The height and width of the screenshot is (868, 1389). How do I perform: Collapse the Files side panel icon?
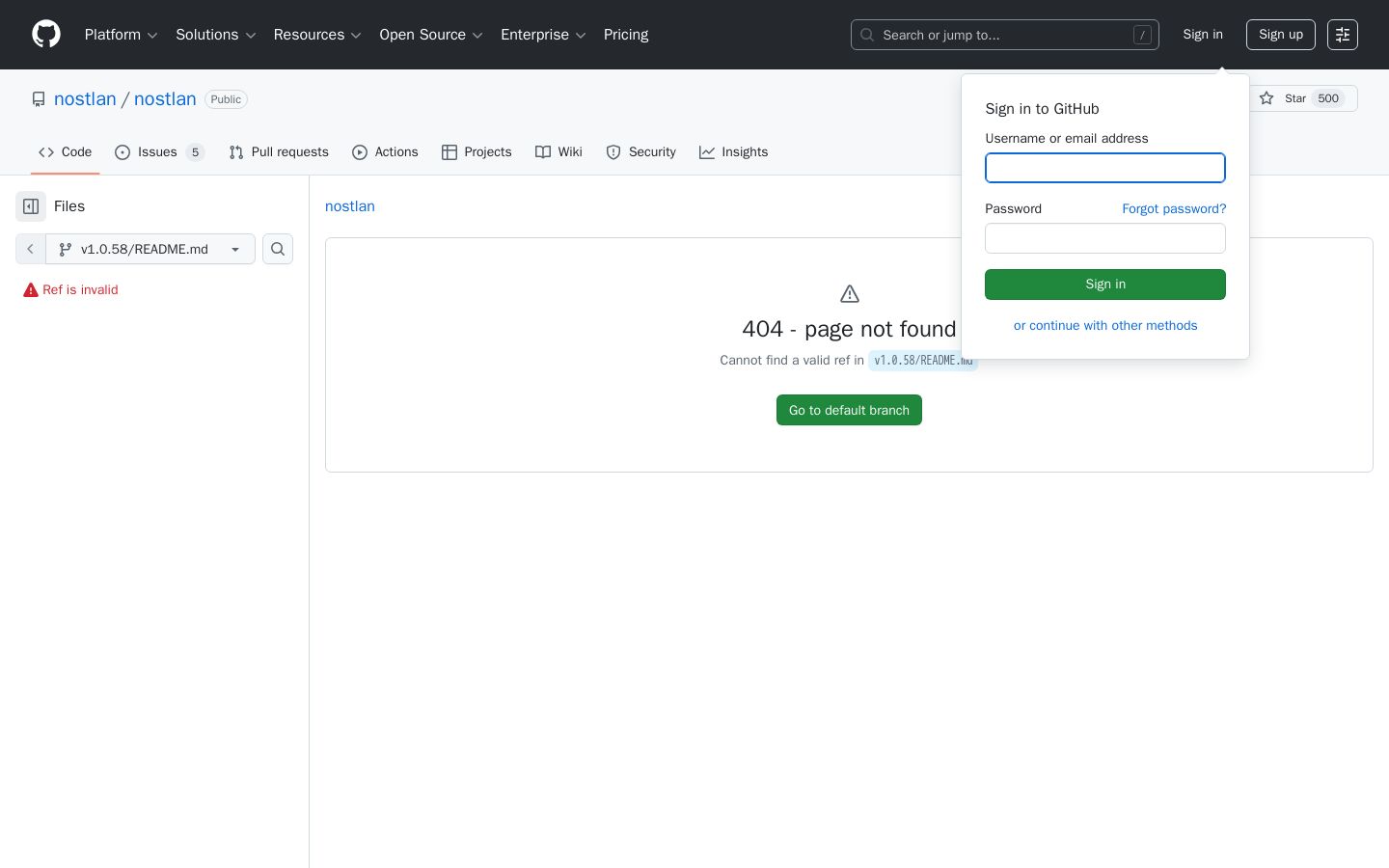(31, 206)
